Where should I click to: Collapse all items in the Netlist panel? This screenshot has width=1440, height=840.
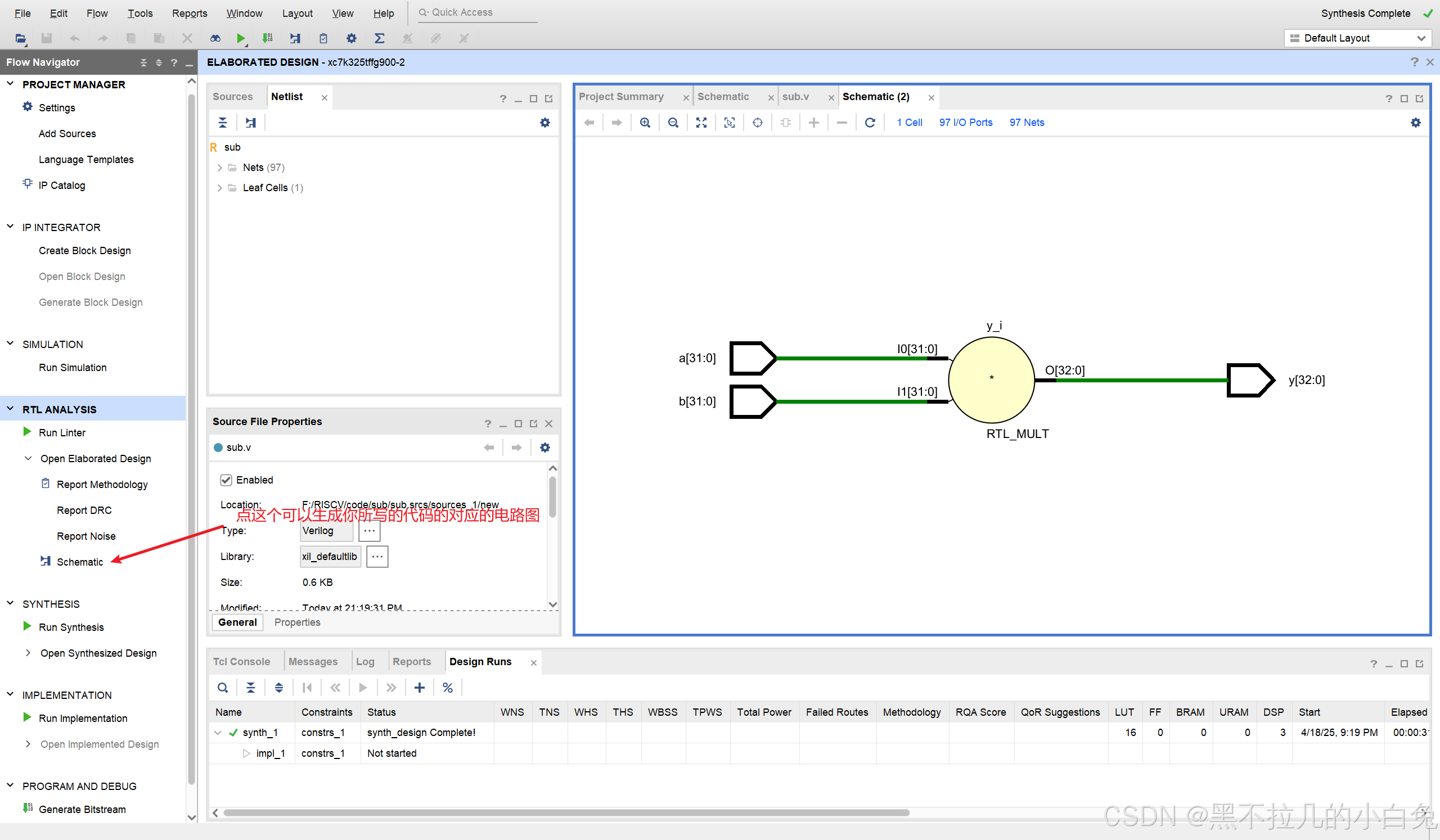pos(223,122)
